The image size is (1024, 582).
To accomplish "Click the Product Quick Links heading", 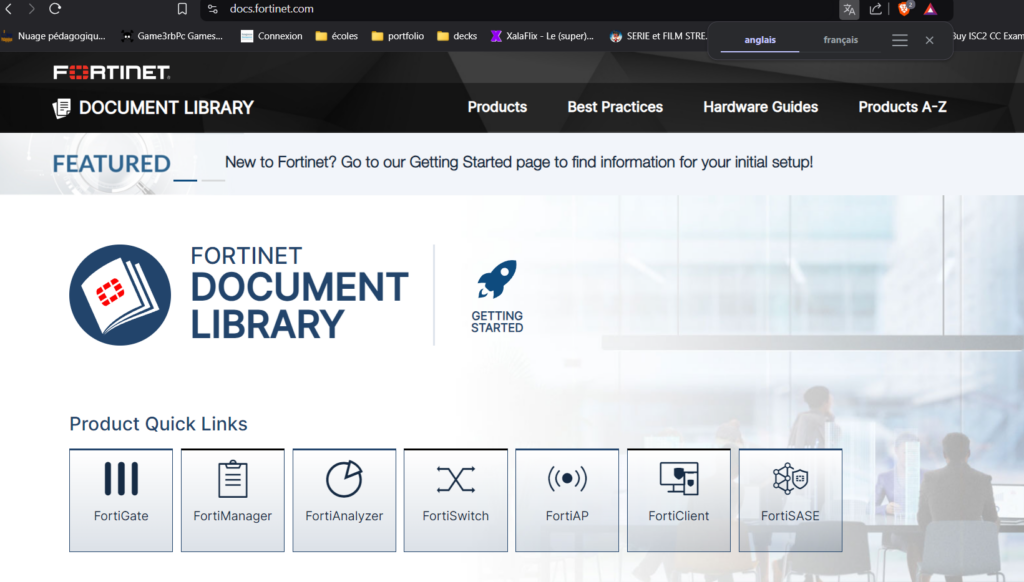I will [x=159, y=424].
